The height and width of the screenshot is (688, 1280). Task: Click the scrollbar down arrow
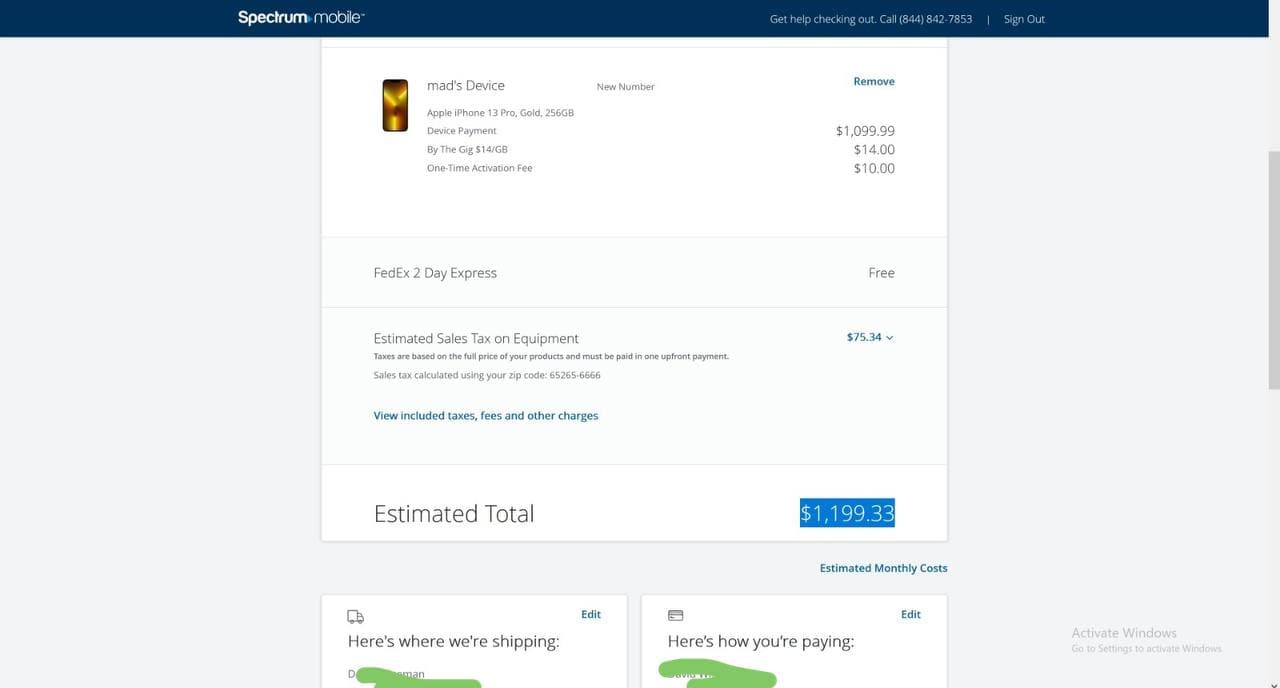[x=1273, y=682]
